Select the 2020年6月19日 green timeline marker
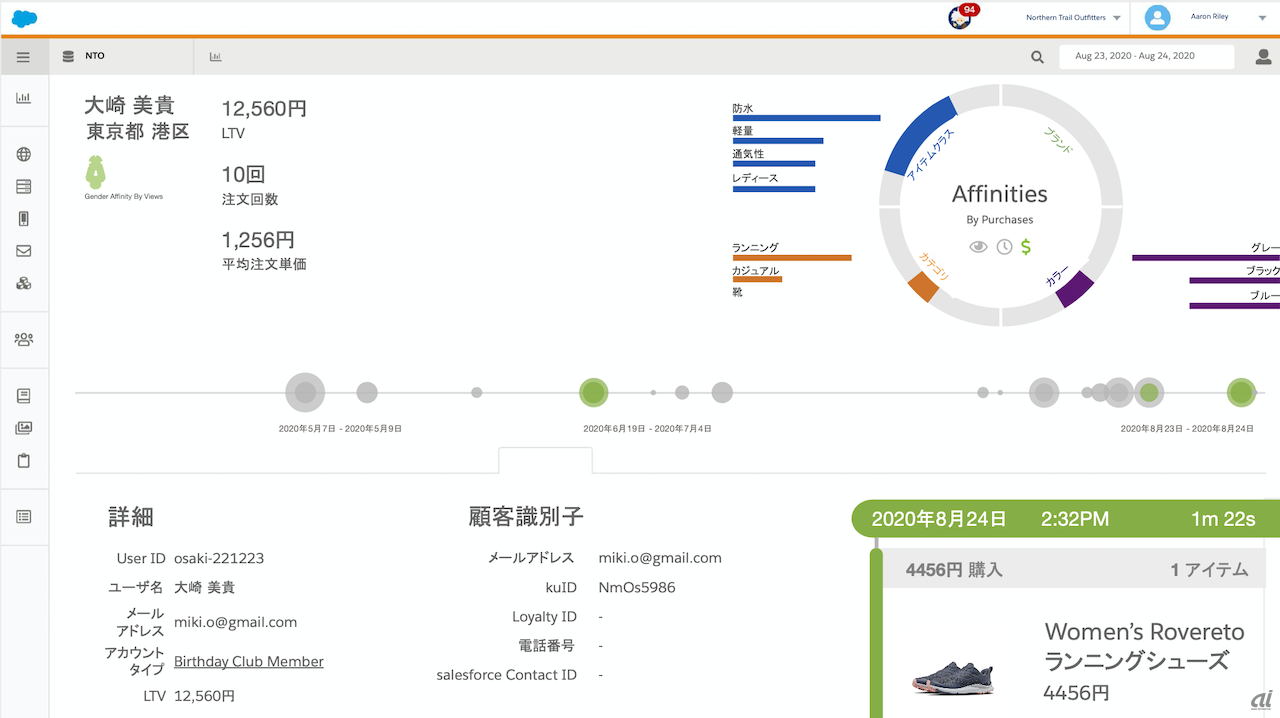 tap(594, 392)
